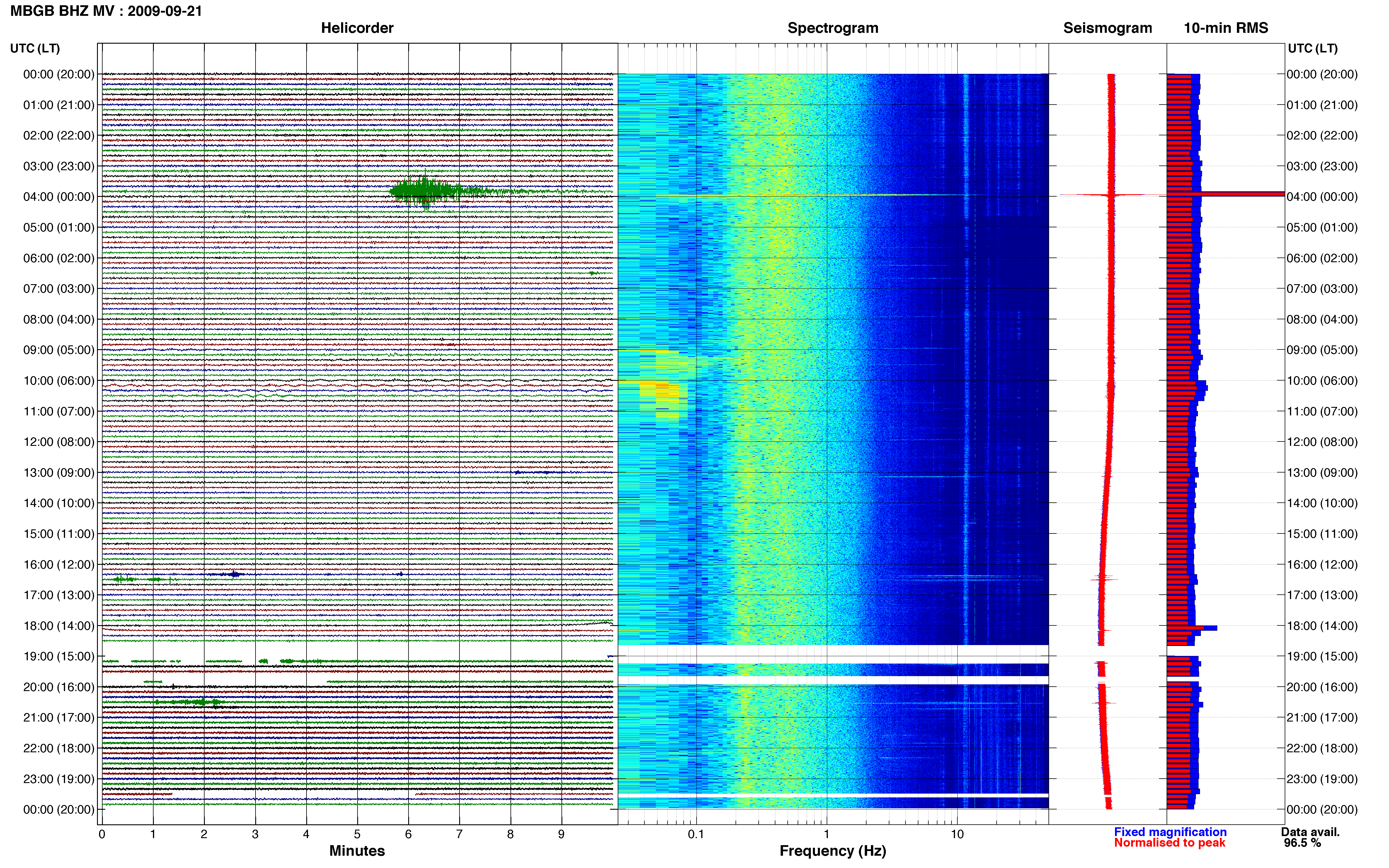Select 01:00 (21:00) on the left time axis
The width and height of the screenshot is (1389, 868).
coord(59,105)
